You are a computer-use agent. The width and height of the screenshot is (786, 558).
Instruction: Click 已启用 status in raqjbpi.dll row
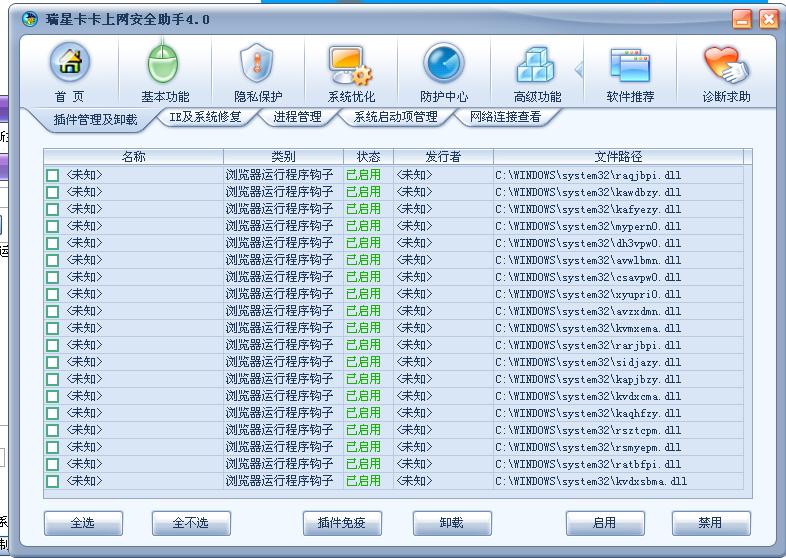[363, 175]
